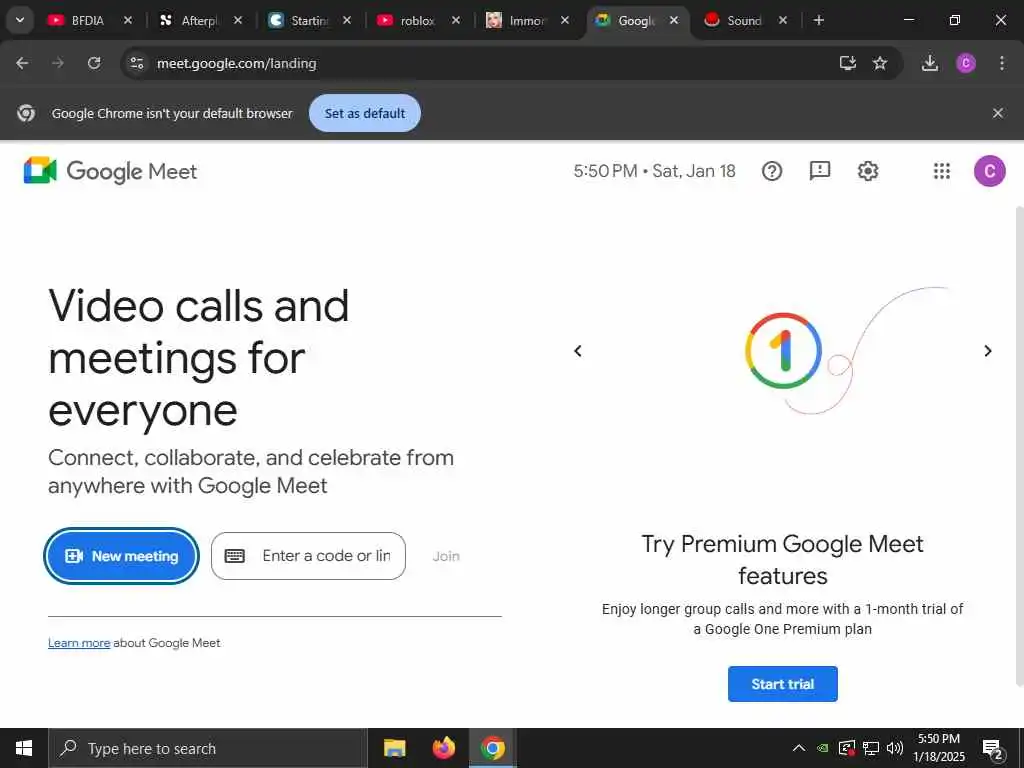
Task: Close the BFDIA tab
Action: 128,20
